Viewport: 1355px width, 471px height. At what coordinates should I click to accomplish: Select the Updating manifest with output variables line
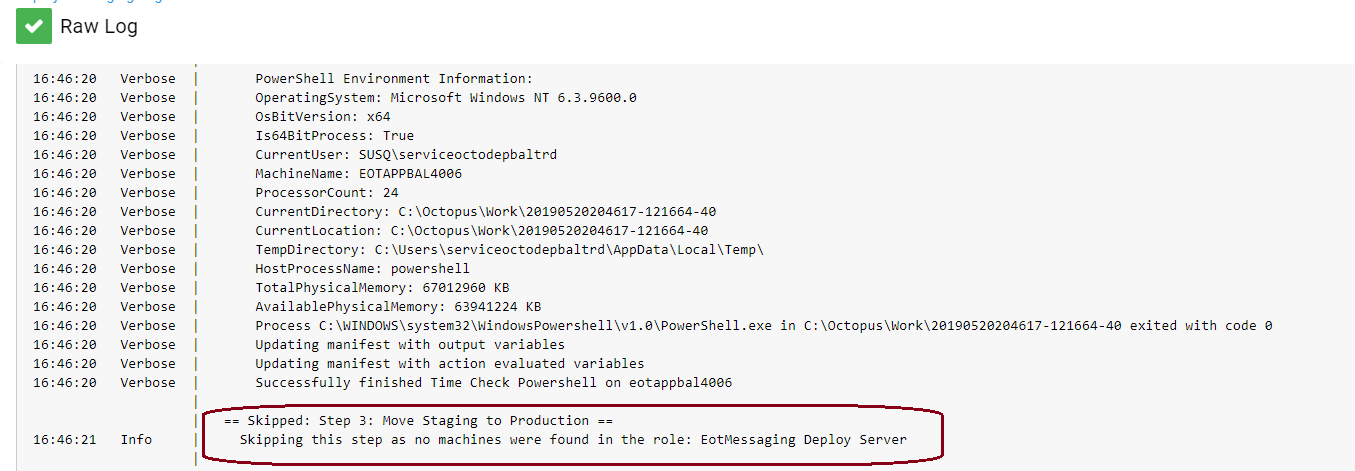pos(410,345)
